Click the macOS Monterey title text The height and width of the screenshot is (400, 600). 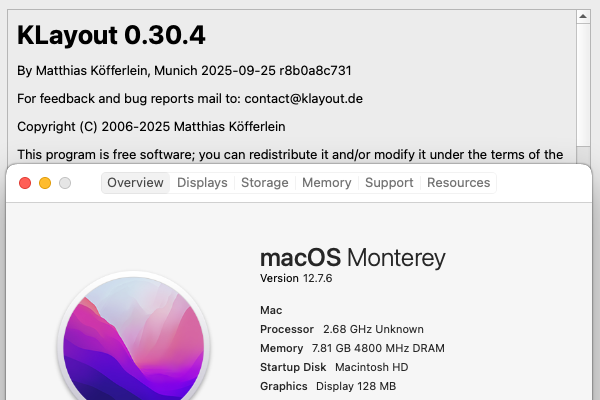point(352,257)
